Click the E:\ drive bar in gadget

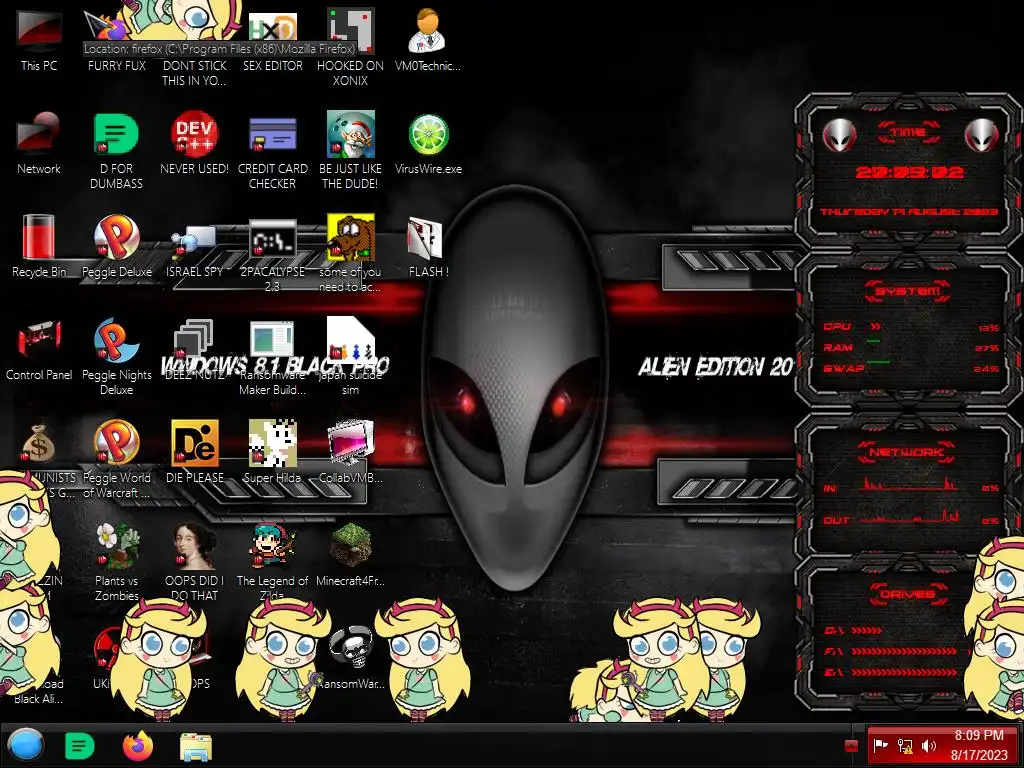tap(890, 672)
